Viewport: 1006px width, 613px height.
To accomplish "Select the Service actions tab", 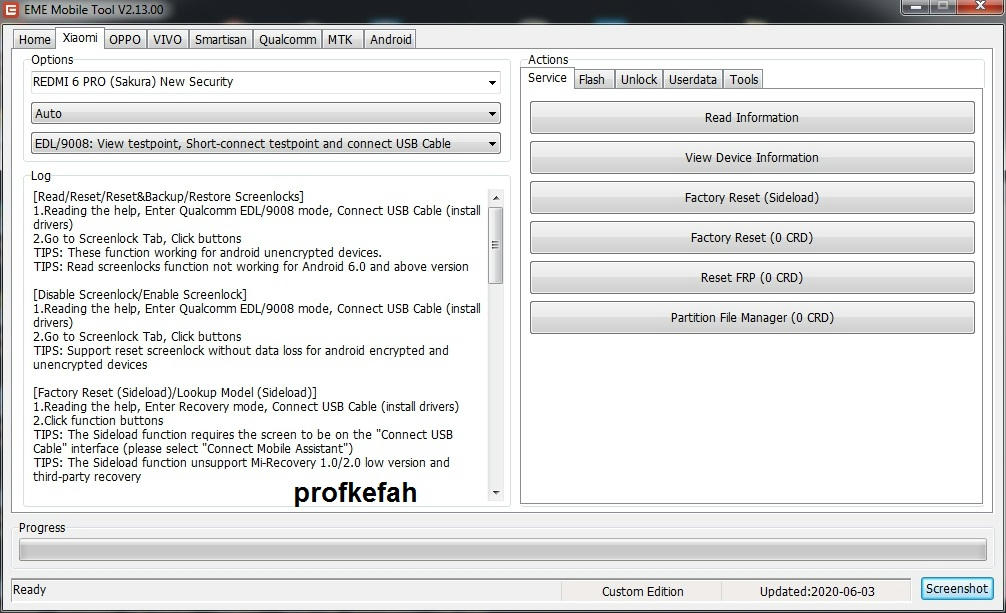I will click(x=547, y=78).
